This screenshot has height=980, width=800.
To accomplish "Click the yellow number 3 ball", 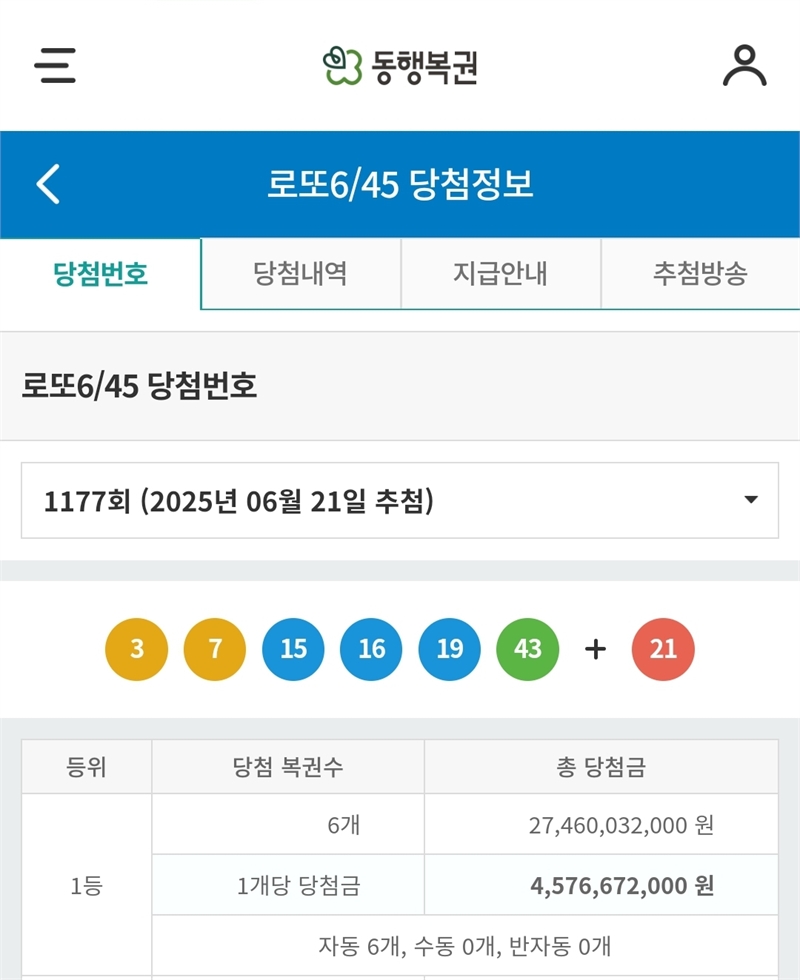I will click(136, 649).
